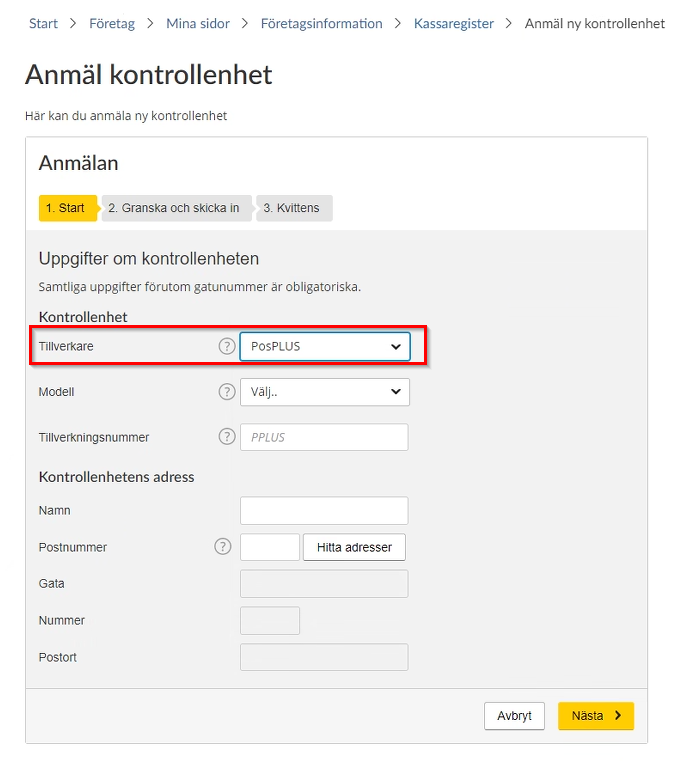Viewport: 686px width, 761px height.
Task: Click the Anmäl kontrollenhet page title
Action: tap(149, 75)
